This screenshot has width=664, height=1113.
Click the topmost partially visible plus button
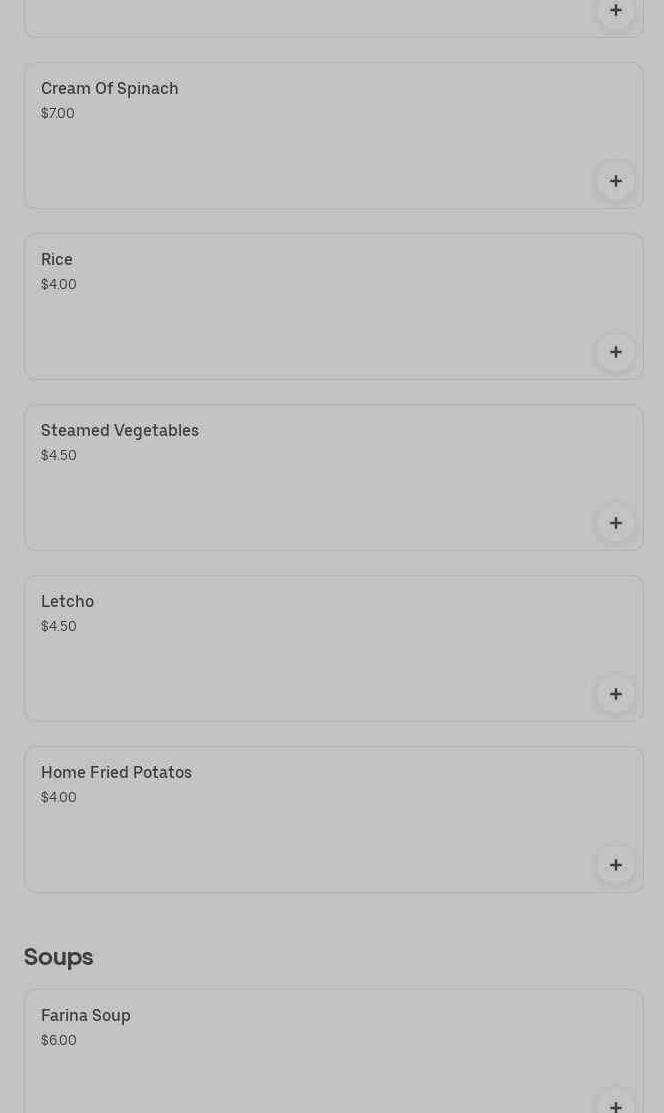tap(615, 11)
